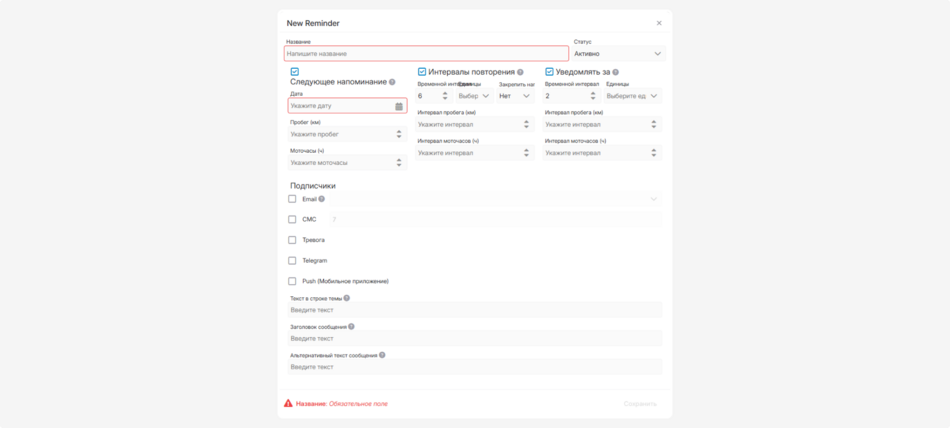Click the Название text input field

427,54
